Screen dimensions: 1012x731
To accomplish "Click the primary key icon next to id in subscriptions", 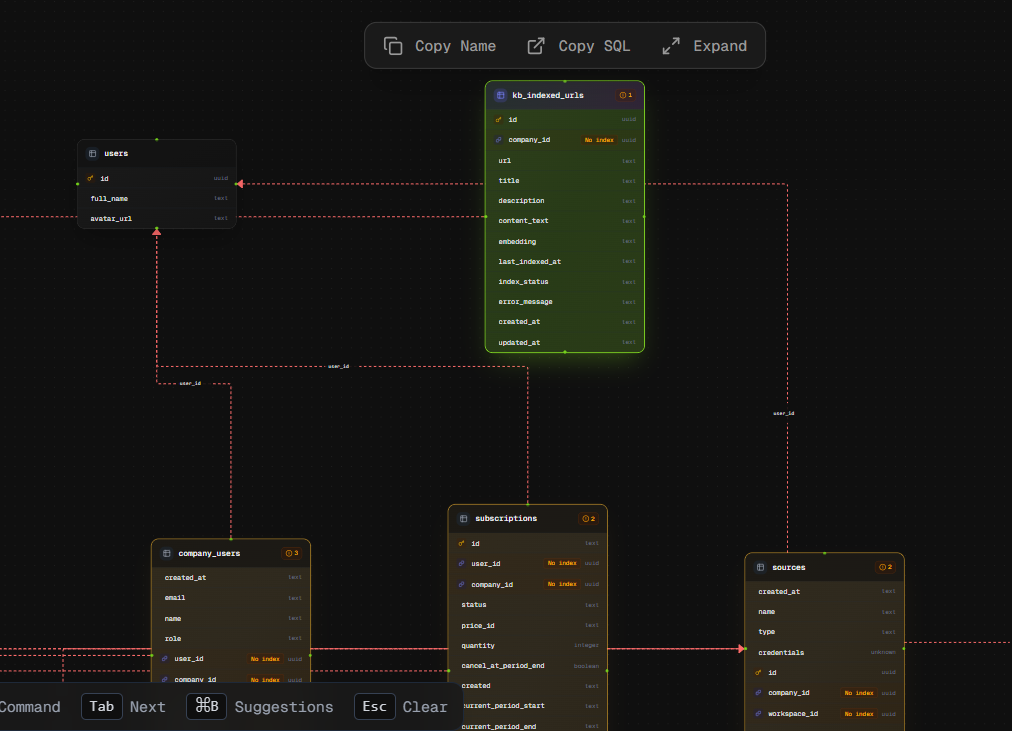I will [463, 543].
